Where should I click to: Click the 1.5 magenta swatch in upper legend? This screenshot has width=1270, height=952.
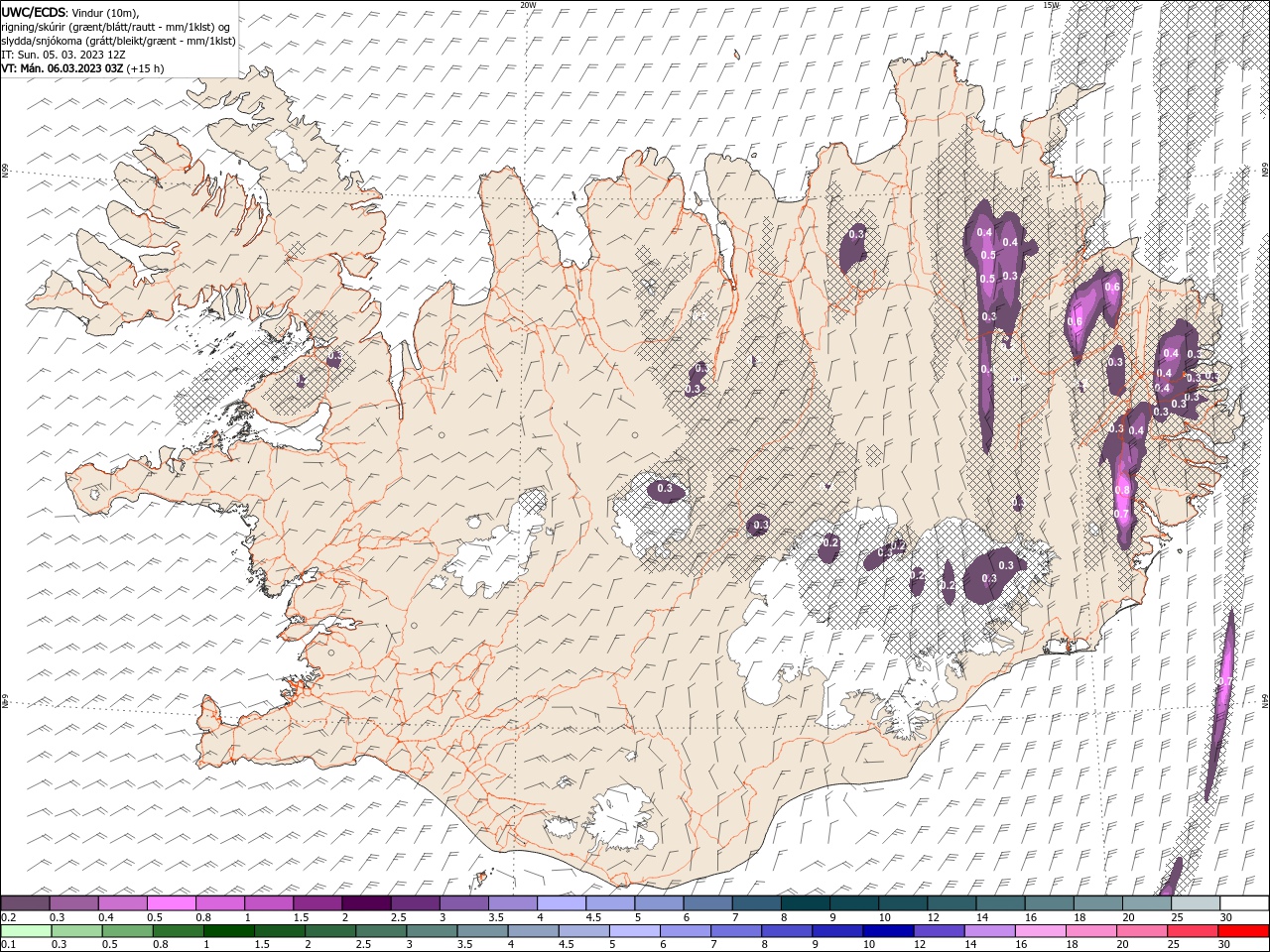(x=317, y=903)
